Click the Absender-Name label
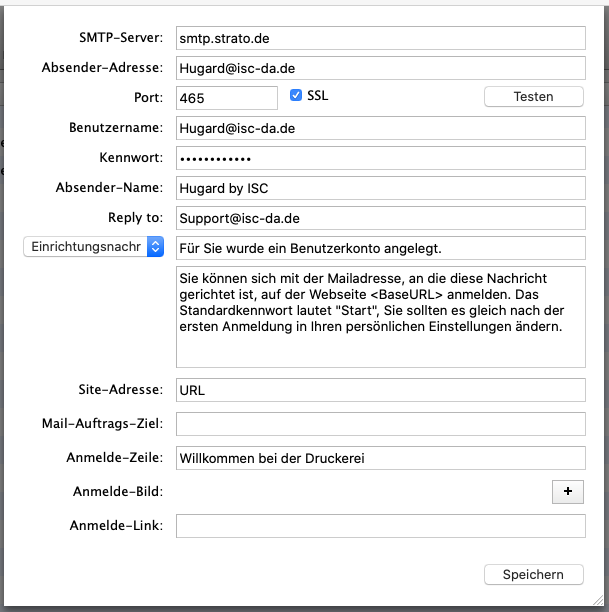The height and width of the screenshot is (612, 609). pyautogui.click(x=109, y=188)
